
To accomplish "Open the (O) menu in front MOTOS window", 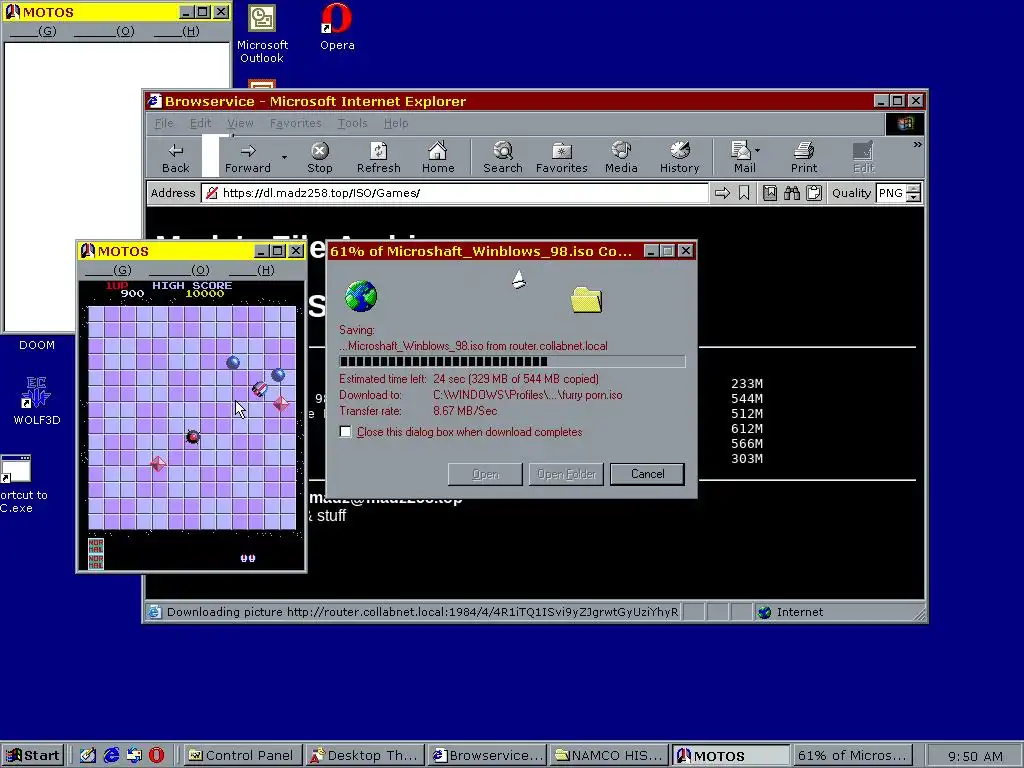I will [179, 270].
